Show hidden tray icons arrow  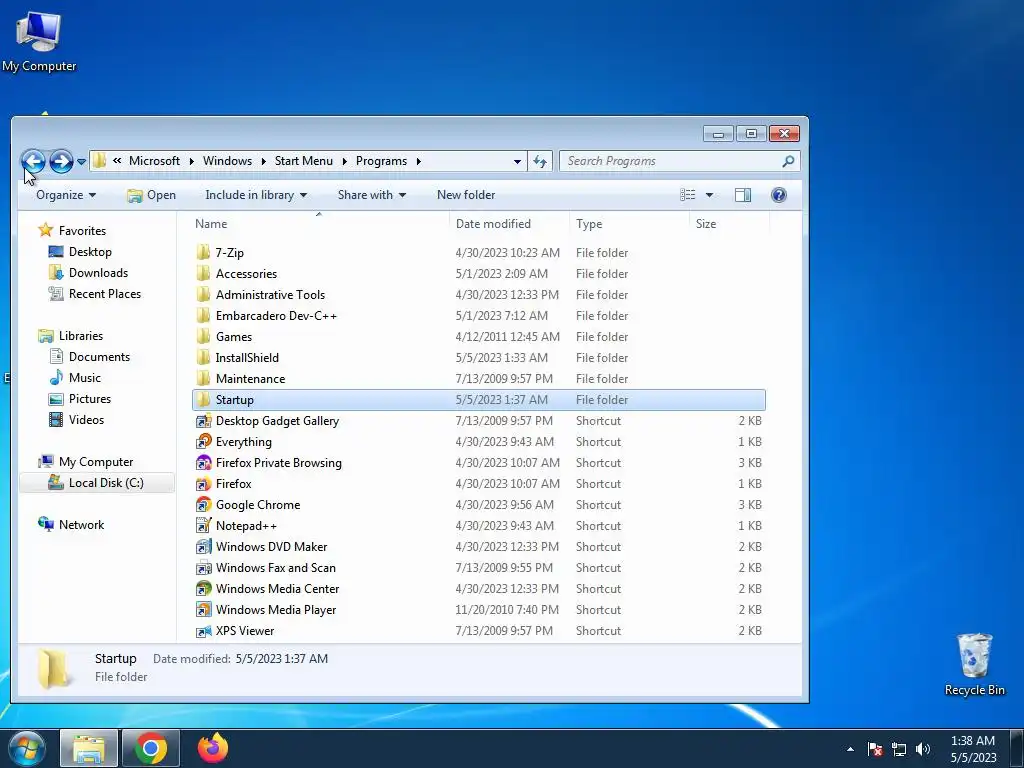coord(850,749)
